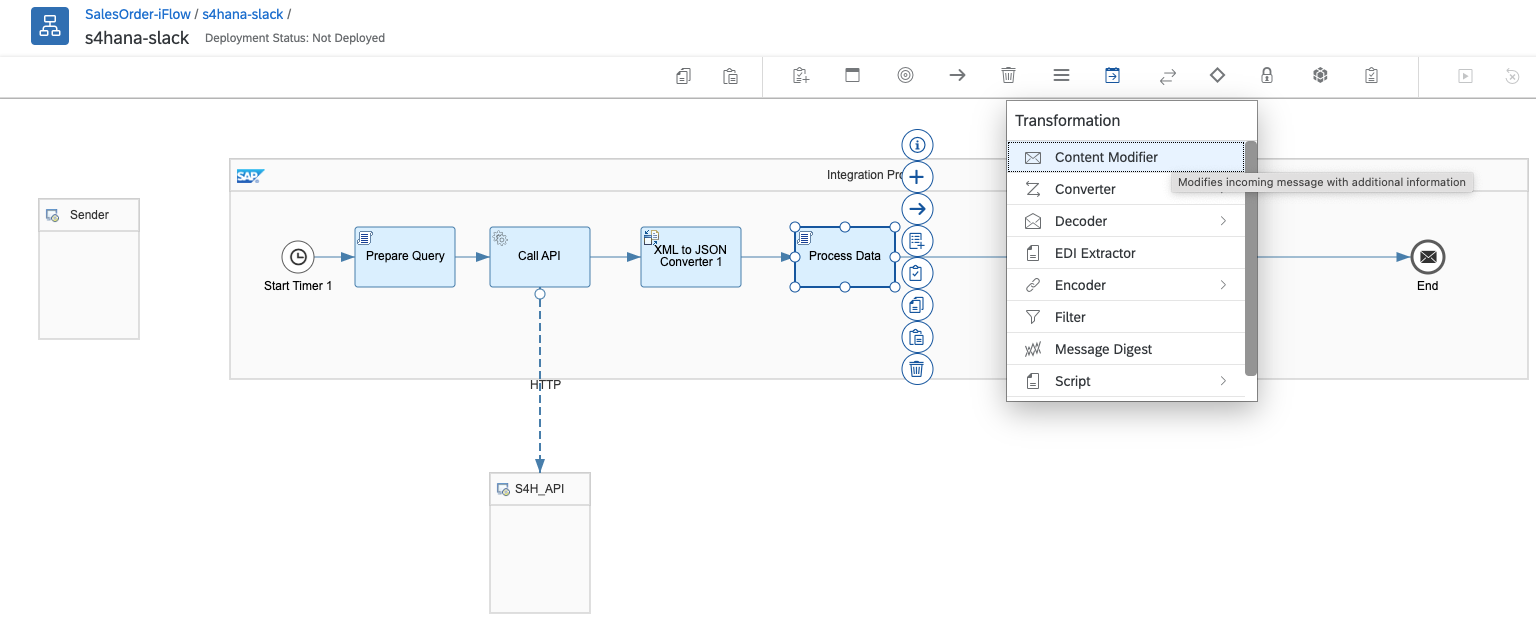Open the Events target icon
This screenshot has height=622, width=1536.
(x=905, y=75)
